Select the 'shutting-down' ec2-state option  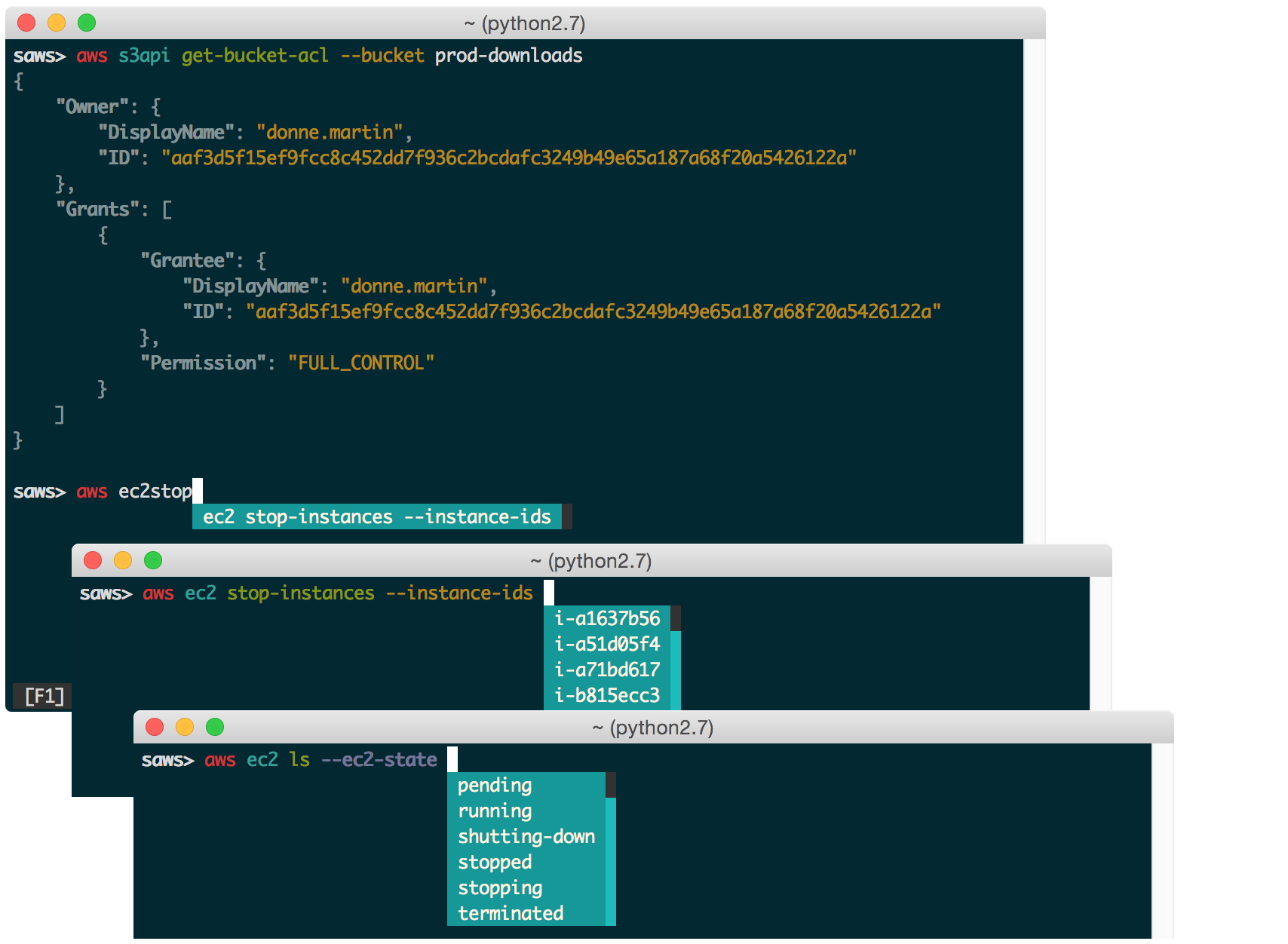coord(526,836)
